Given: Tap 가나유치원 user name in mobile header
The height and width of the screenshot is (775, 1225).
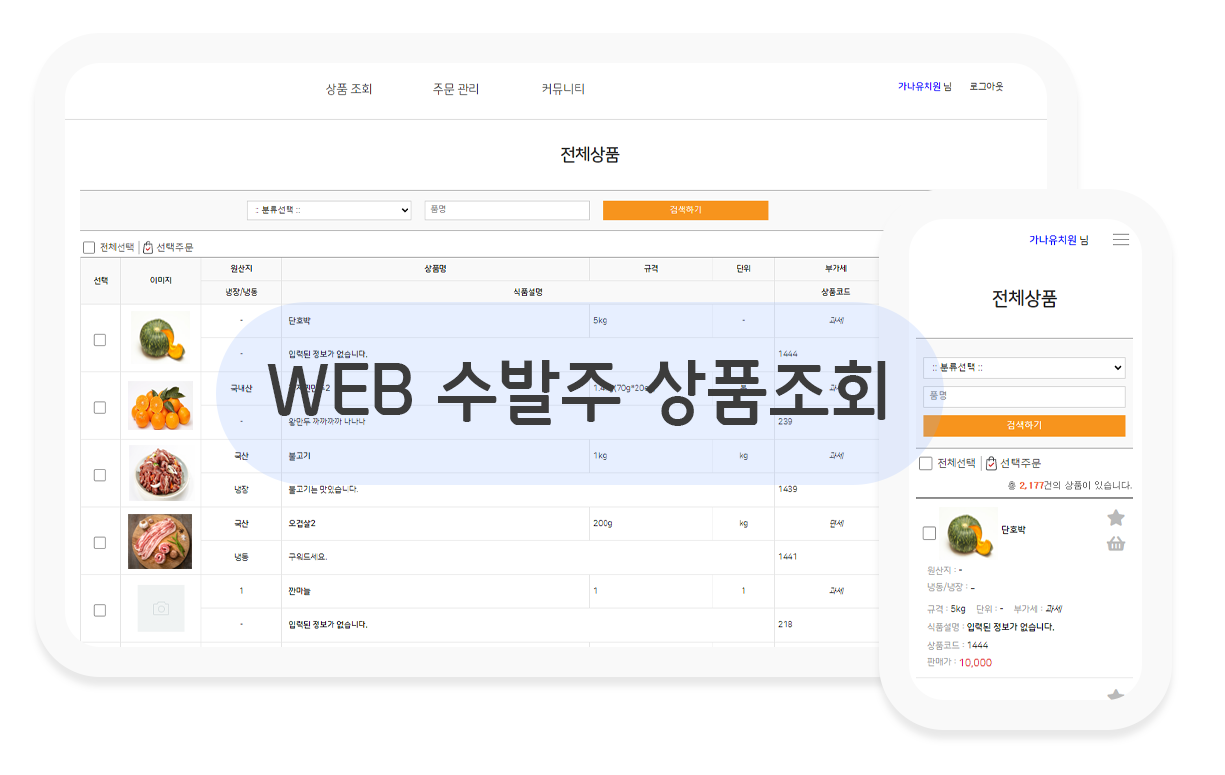Looking at the screenshot, I should click(x=1053, y=240).
